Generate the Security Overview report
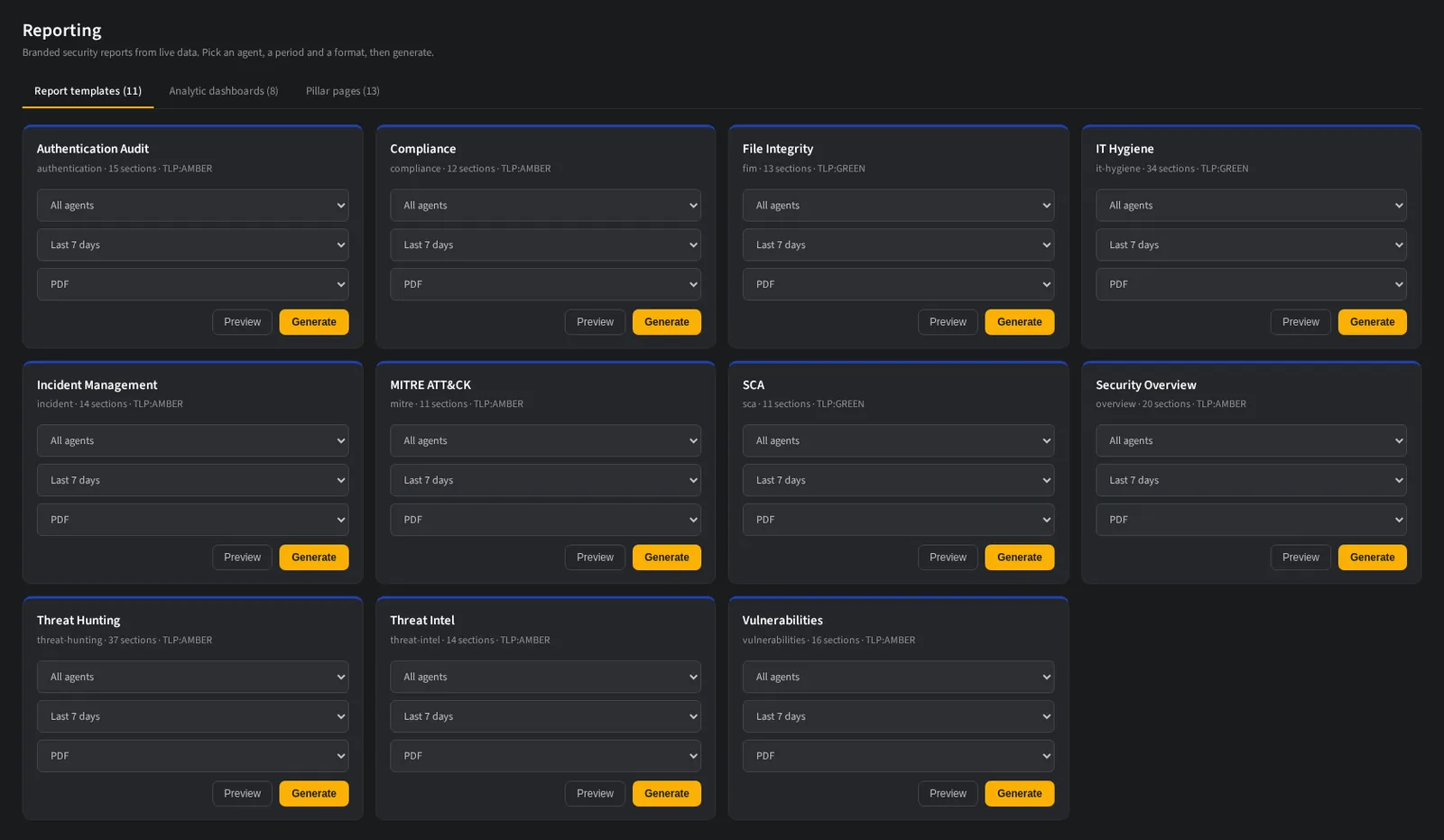Image resolution: width=1444 pixels, height=840 pixels. 1373,558
